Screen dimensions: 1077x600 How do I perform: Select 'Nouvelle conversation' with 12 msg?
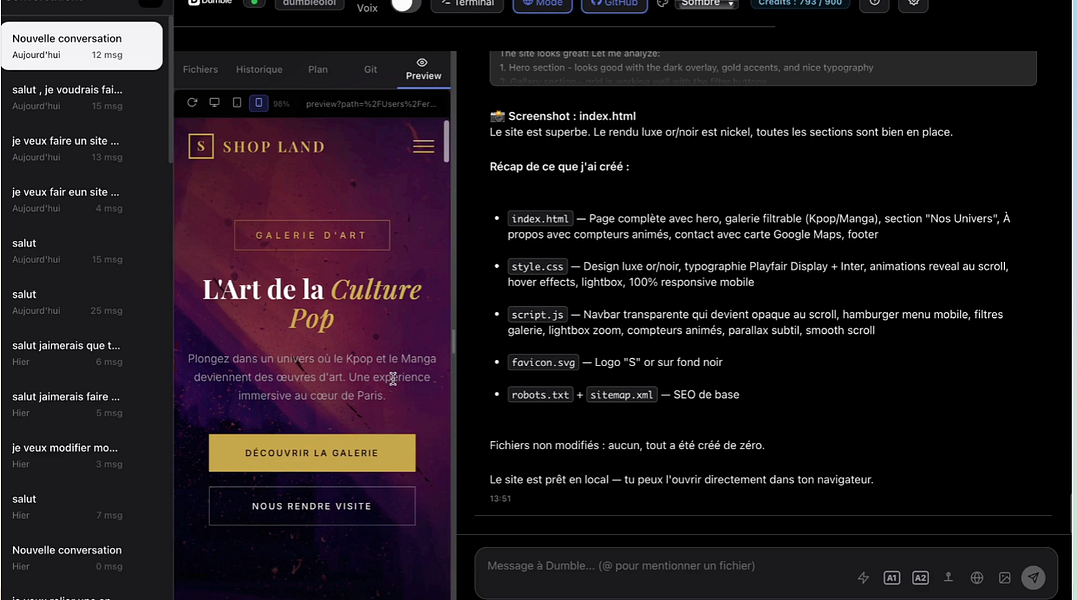pos(82,46)
